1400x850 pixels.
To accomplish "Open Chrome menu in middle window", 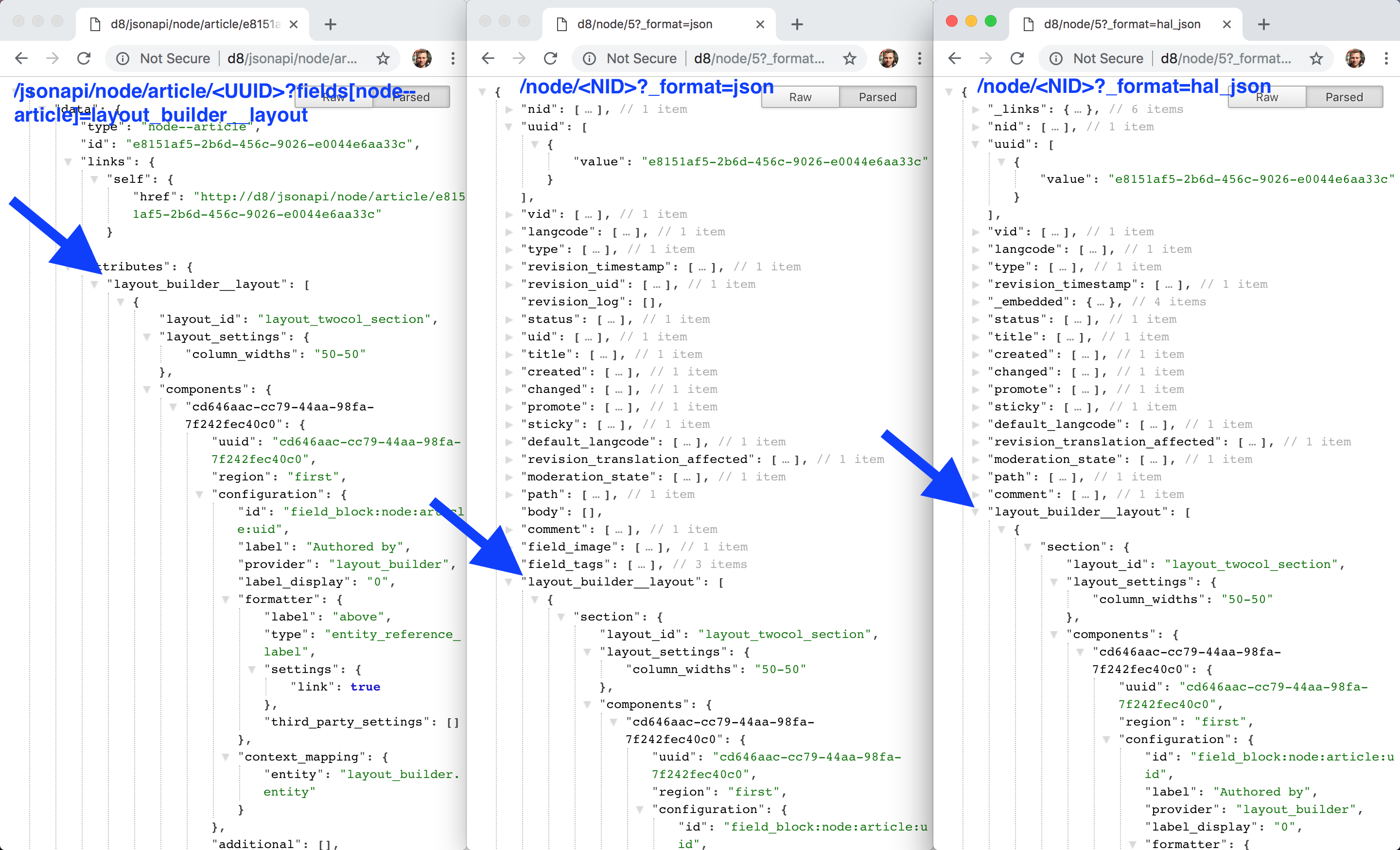I will [919, 58].
